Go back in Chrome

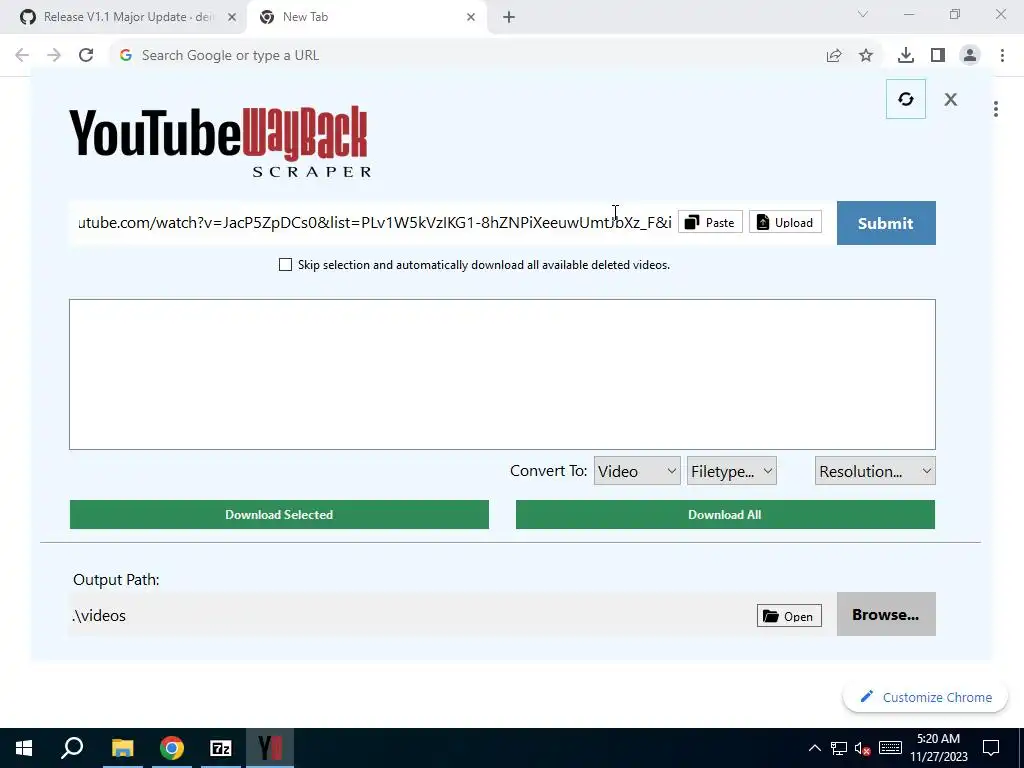coord(22,55)
